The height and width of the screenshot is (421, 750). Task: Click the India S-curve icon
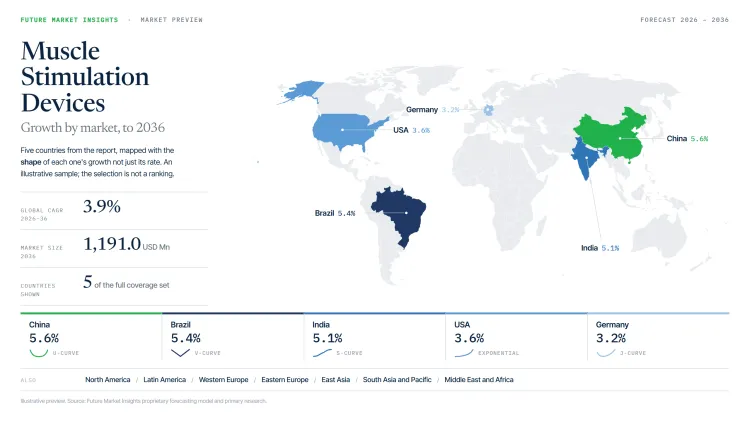click(x=322, y=353)
